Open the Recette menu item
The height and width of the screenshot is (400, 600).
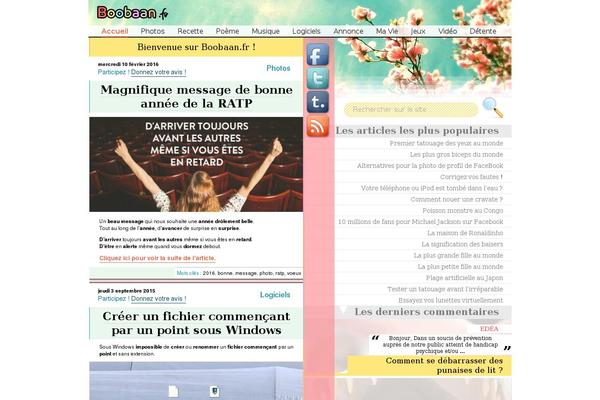pyautogui.click(x=190, y=31)
